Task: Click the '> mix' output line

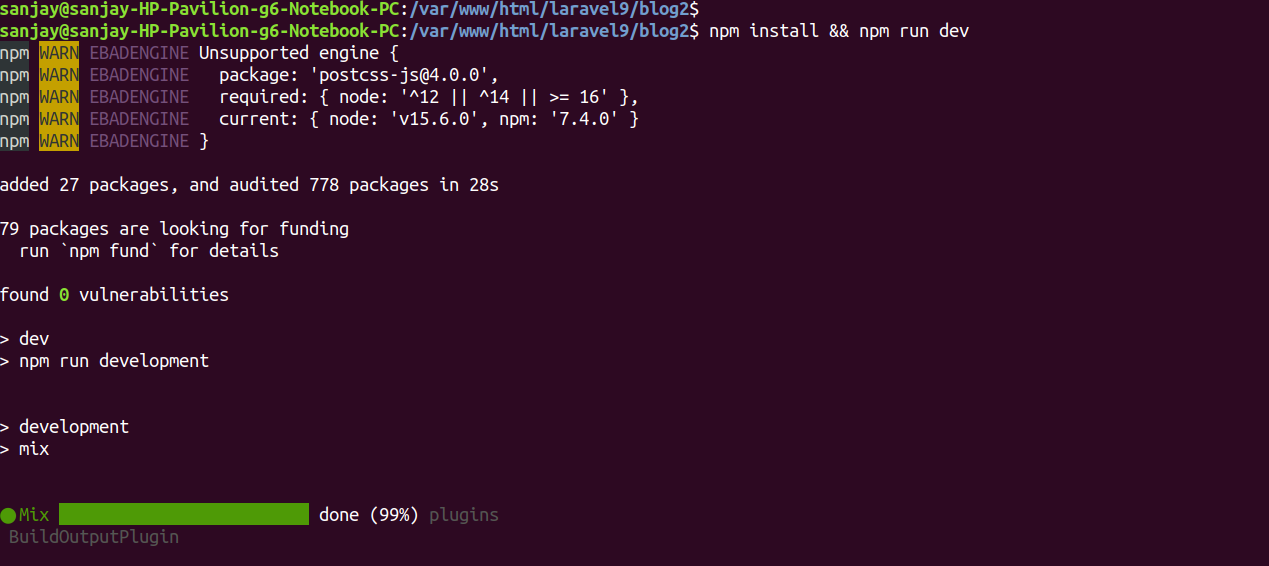Action: tap(25, 449)
